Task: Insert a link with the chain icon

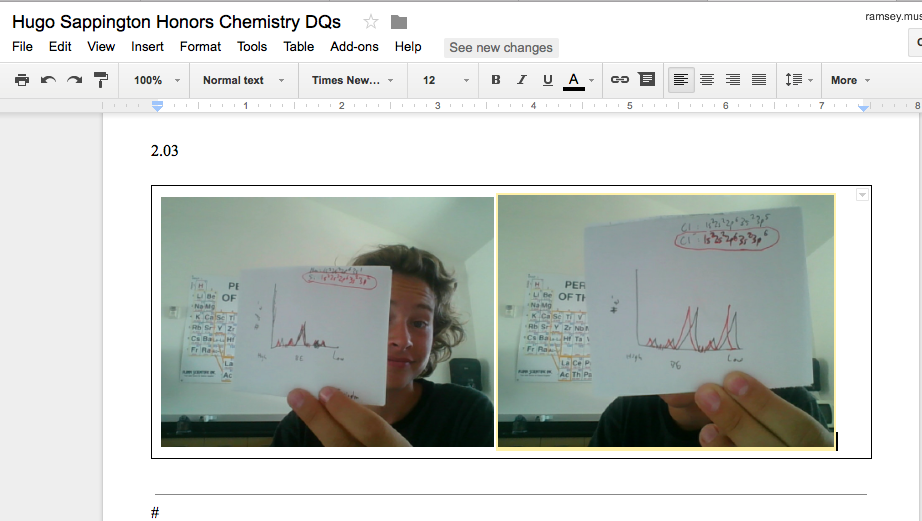Action: click(620, 79)
